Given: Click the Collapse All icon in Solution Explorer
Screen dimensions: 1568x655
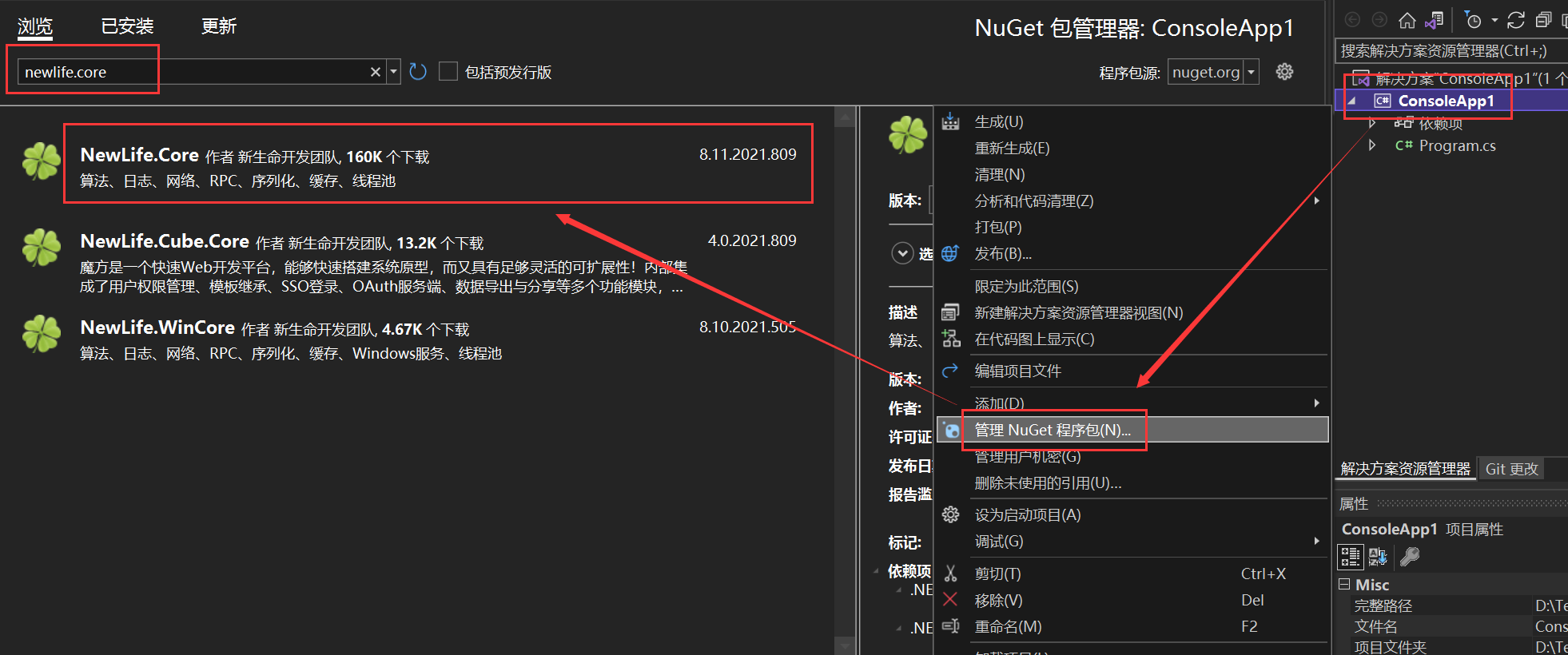Looking at the screenshot, I should (x=1544, y=20).
